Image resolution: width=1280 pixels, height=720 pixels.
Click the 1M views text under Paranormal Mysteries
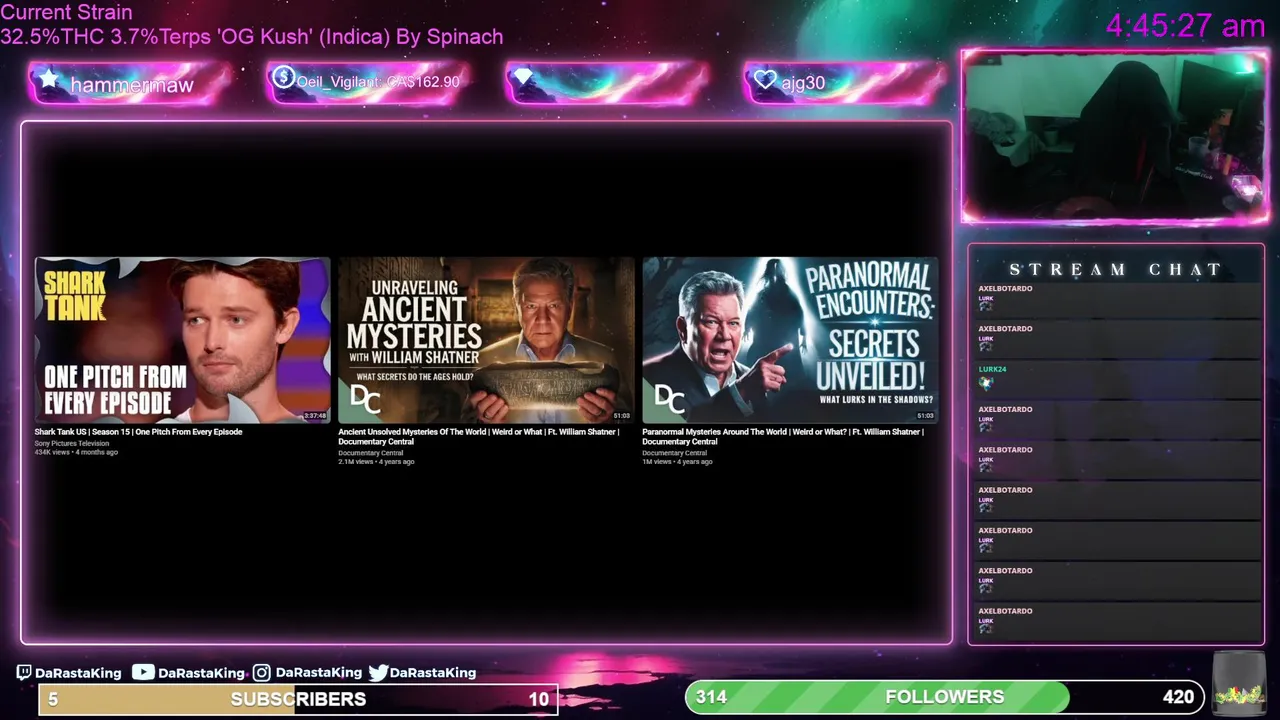[x=656, y=462]
